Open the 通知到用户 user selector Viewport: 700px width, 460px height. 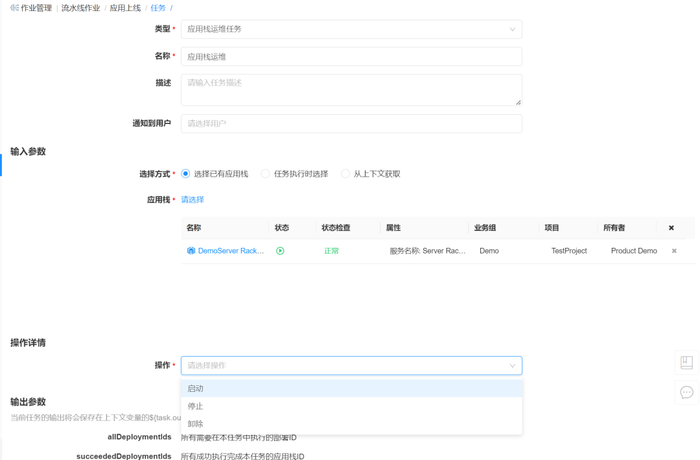(351, 124)
